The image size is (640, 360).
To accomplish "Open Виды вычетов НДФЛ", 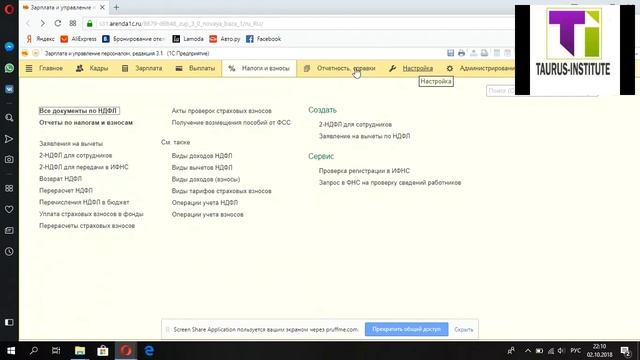I will point(202,167).
